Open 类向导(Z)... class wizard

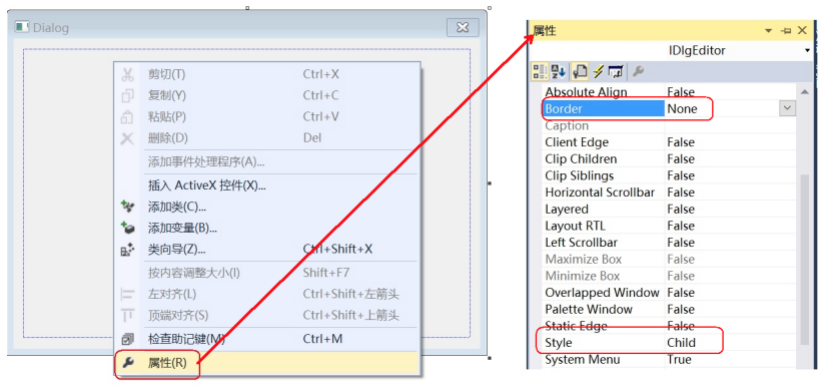pyautogui.click(x=267, y=249)
